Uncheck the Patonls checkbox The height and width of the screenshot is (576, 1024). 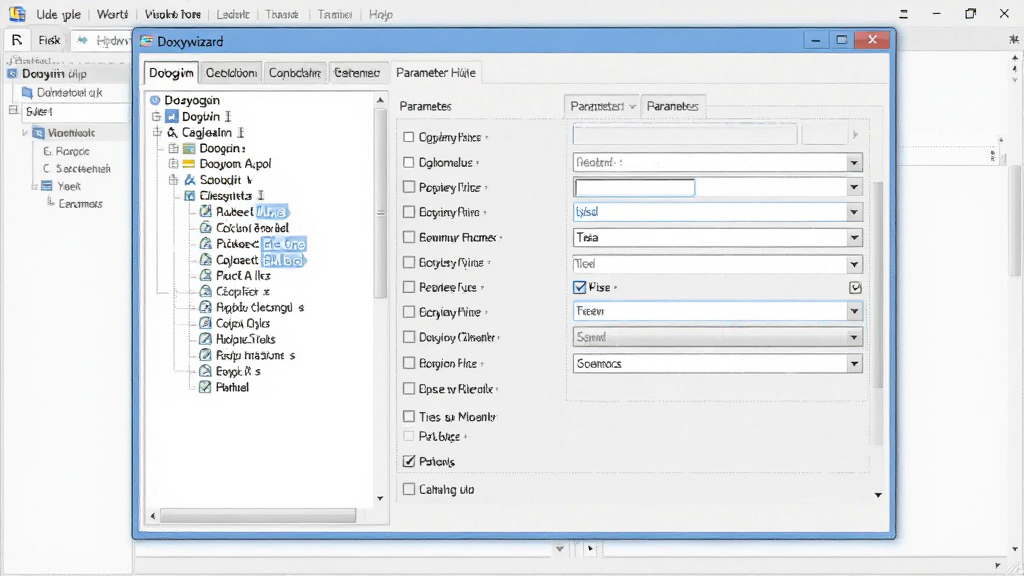pos(409,461)
